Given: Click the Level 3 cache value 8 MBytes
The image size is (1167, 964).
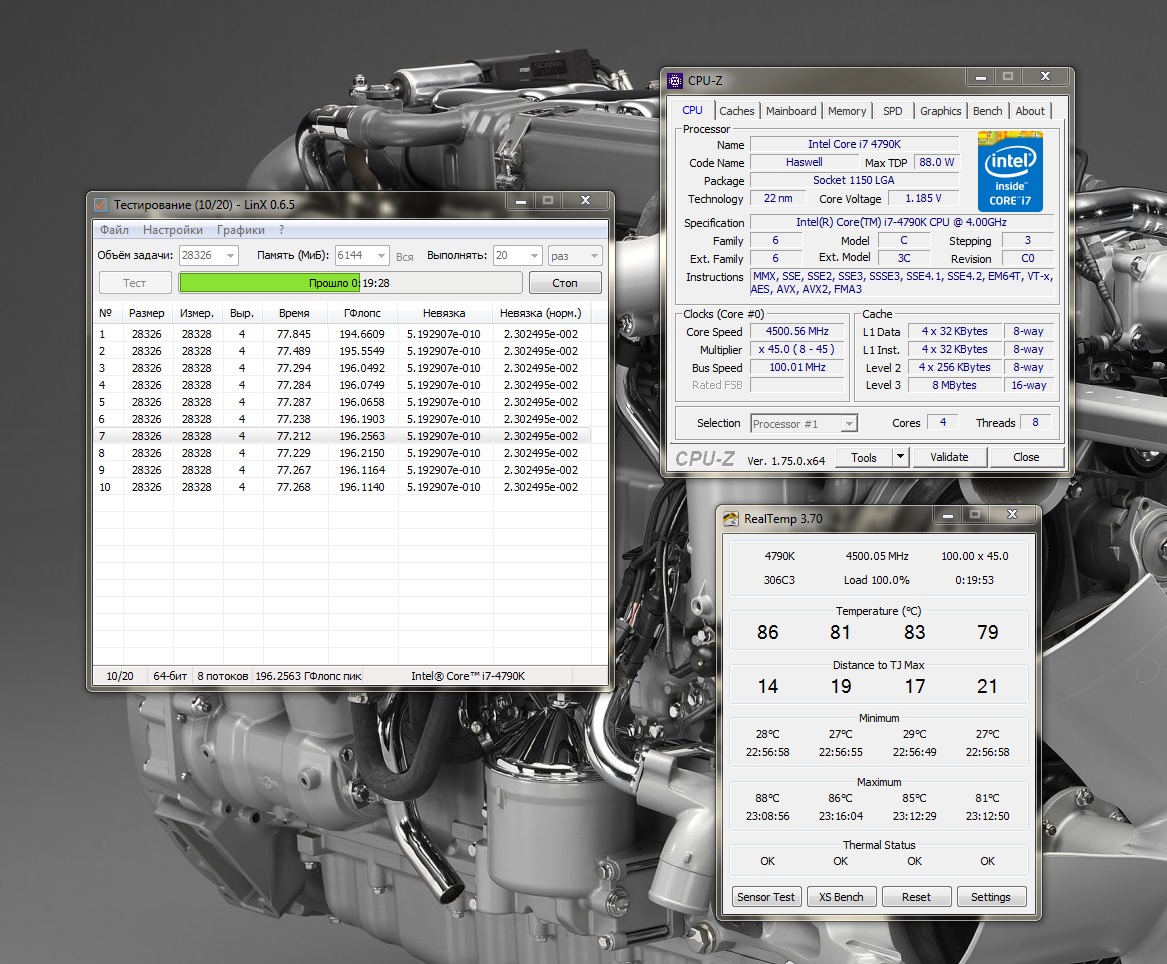Looking at the screenshot, I should pos(954,386).
